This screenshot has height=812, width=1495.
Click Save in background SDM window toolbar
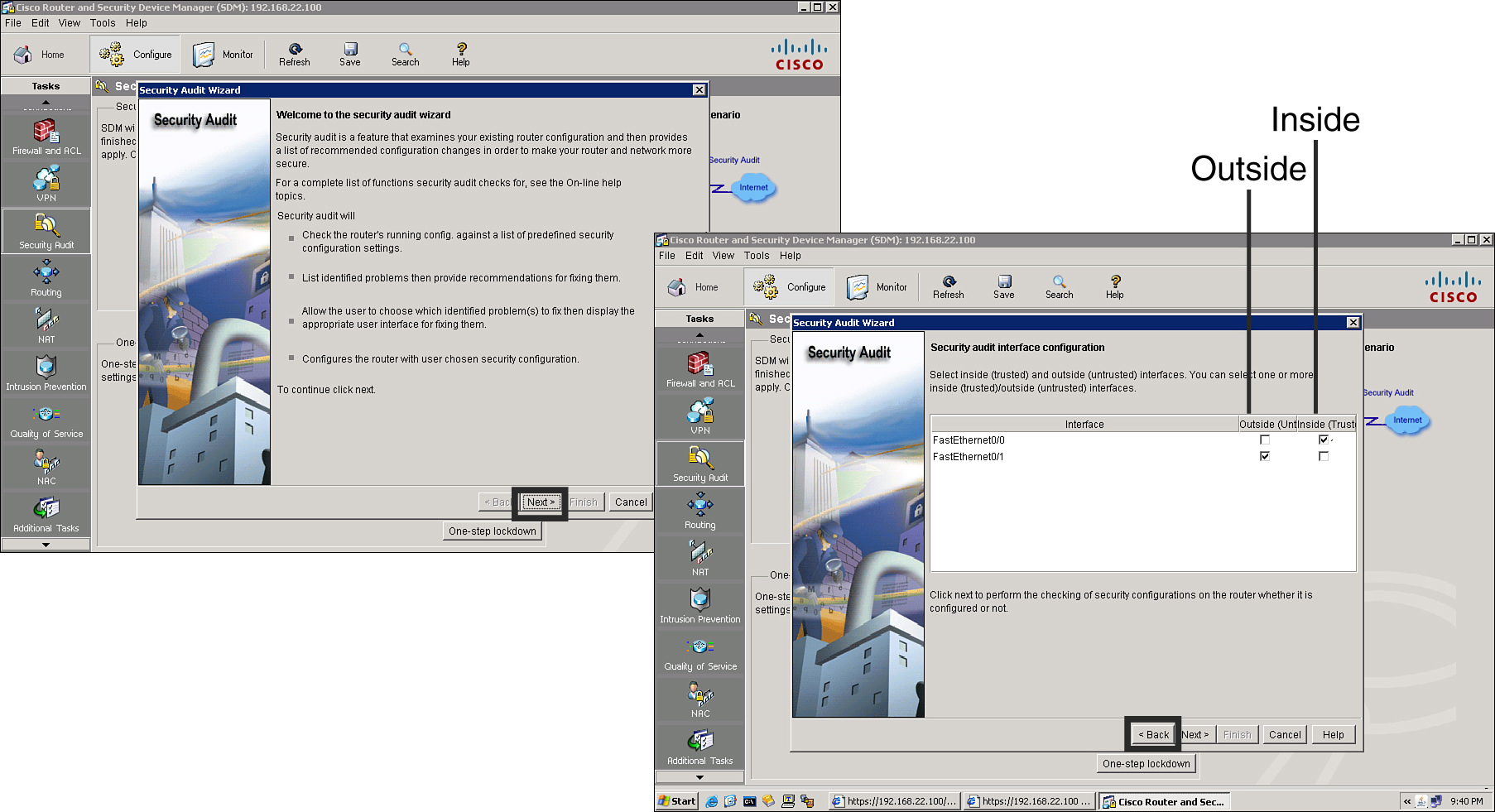(350, 55)
